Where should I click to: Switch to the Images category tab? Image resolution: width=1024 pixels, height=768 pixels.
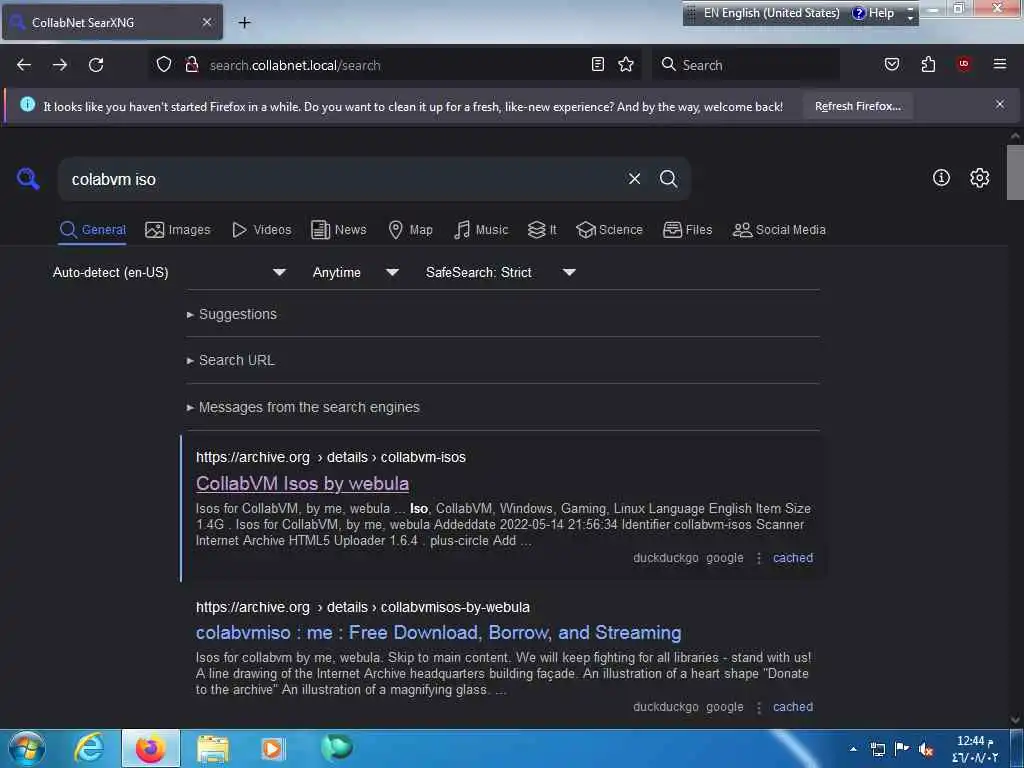click(x=178, y=230)
